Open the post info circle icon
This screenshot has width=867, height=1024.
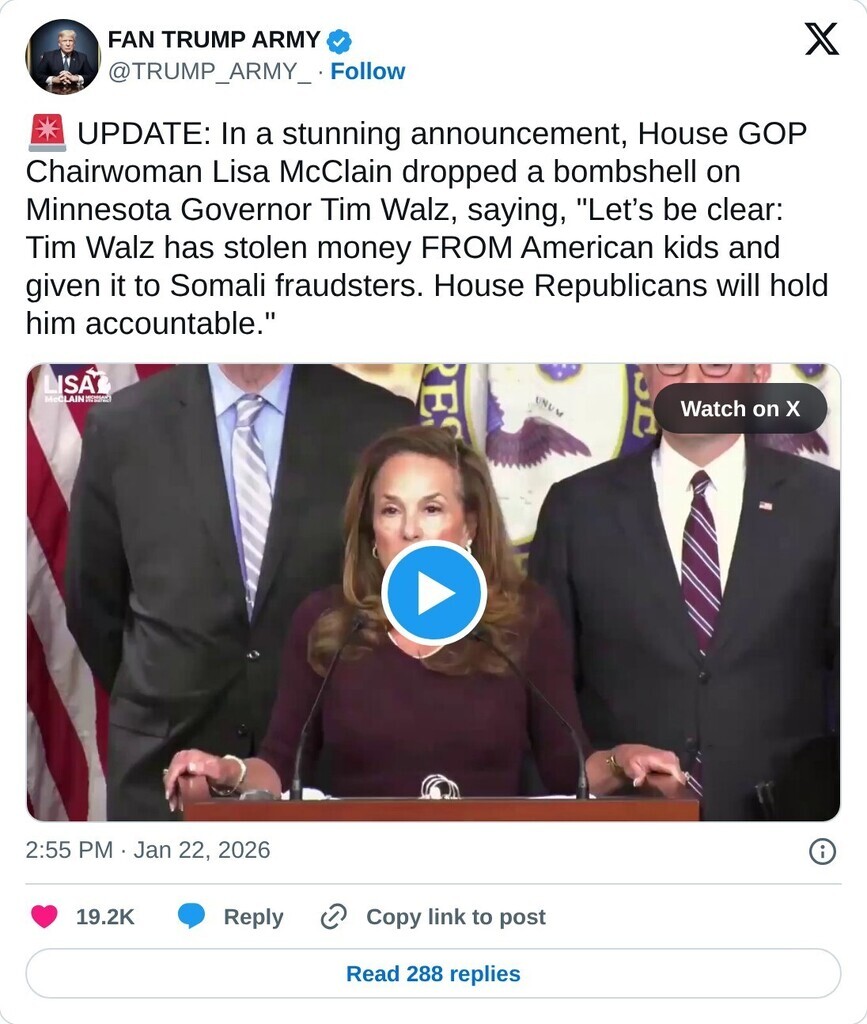pyautogui.click(x=822, y=852)
